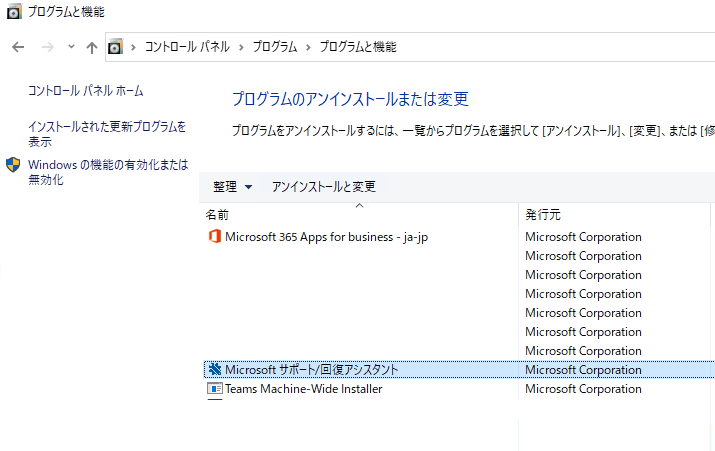Select プログラム in breadcrumb path
The height and width of the screenshot is (451, 715).
tap(275, 47)
